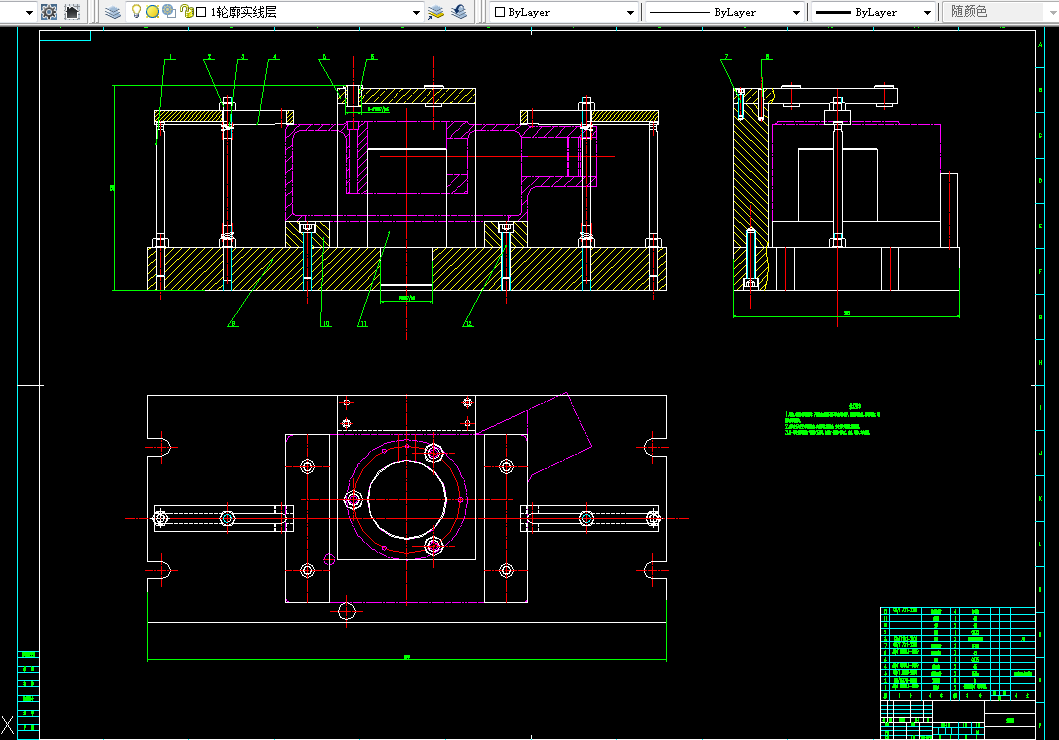Image resolution: width=1059 pixels, height=740 pixels.
Task: Open the Layer Properties Manager
Action: pyautogui.click(x=113, y=11)
